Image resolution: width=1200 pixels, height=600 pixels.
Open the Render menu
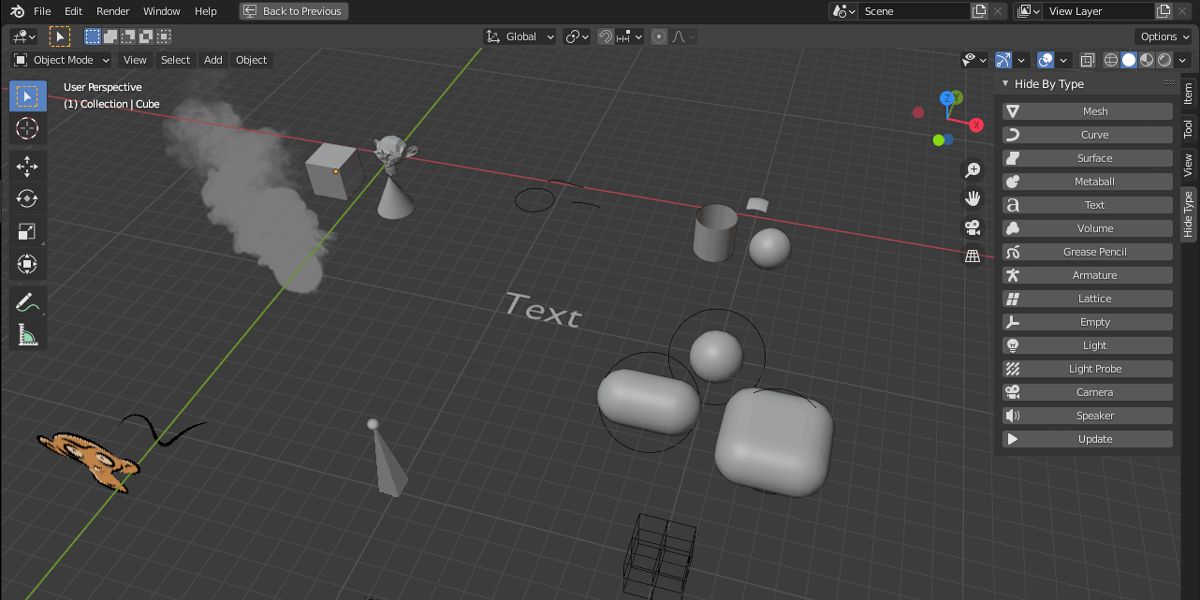tap(113, 11)
